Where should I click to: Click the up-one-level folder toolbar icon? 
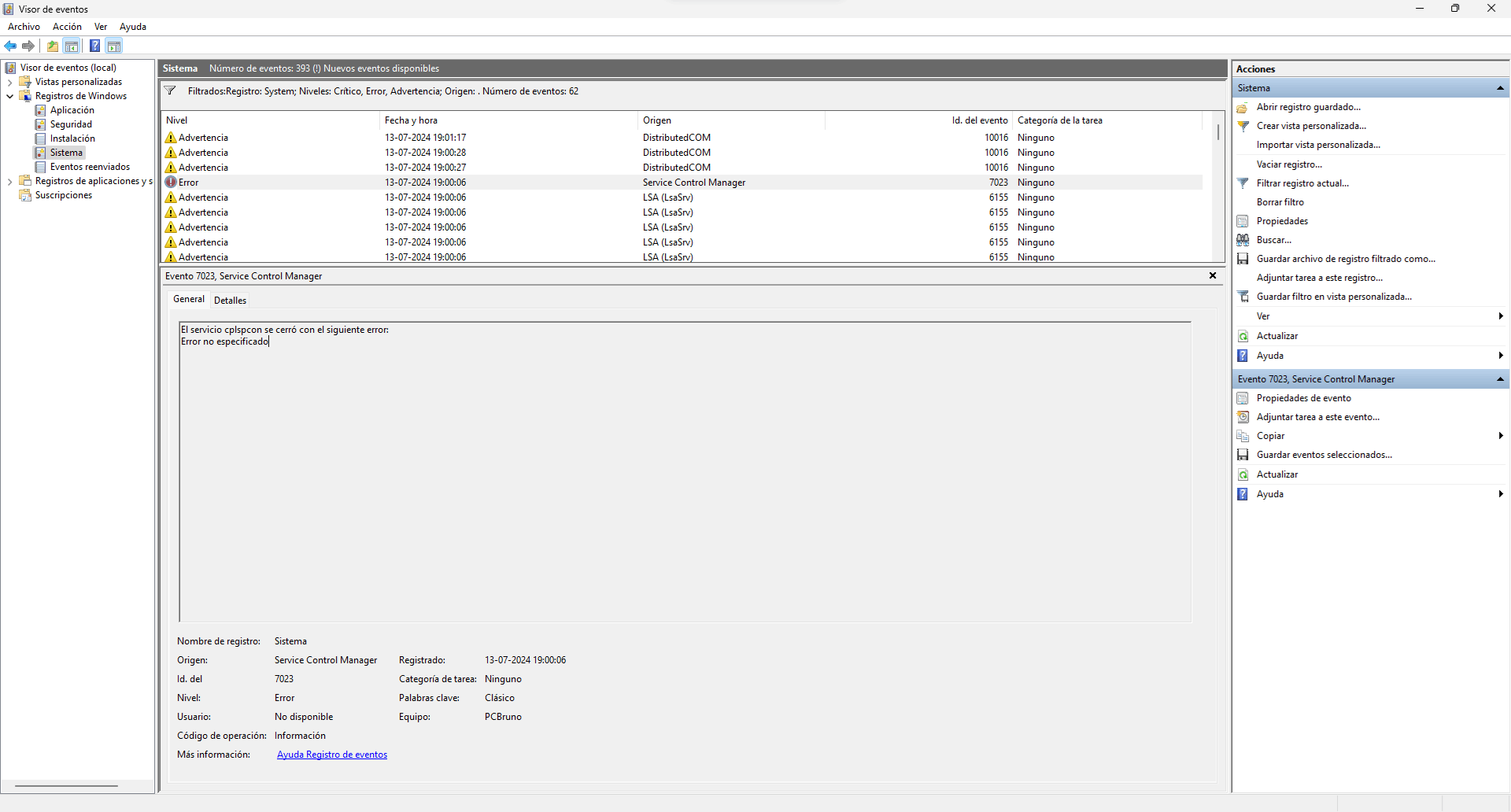(x=53, y=46)
